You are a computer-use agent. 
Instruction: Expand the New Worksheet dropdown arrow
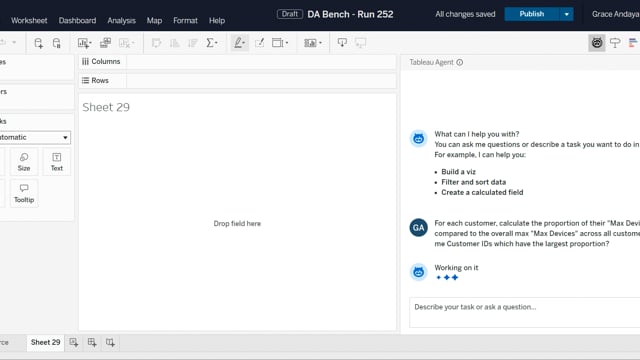click(x=90, y=43)
